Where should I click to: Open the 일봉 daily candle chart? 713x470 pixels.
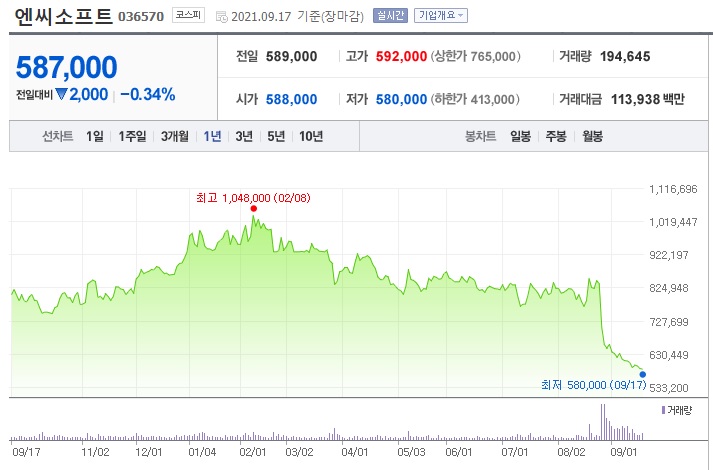tap(521, 136)
